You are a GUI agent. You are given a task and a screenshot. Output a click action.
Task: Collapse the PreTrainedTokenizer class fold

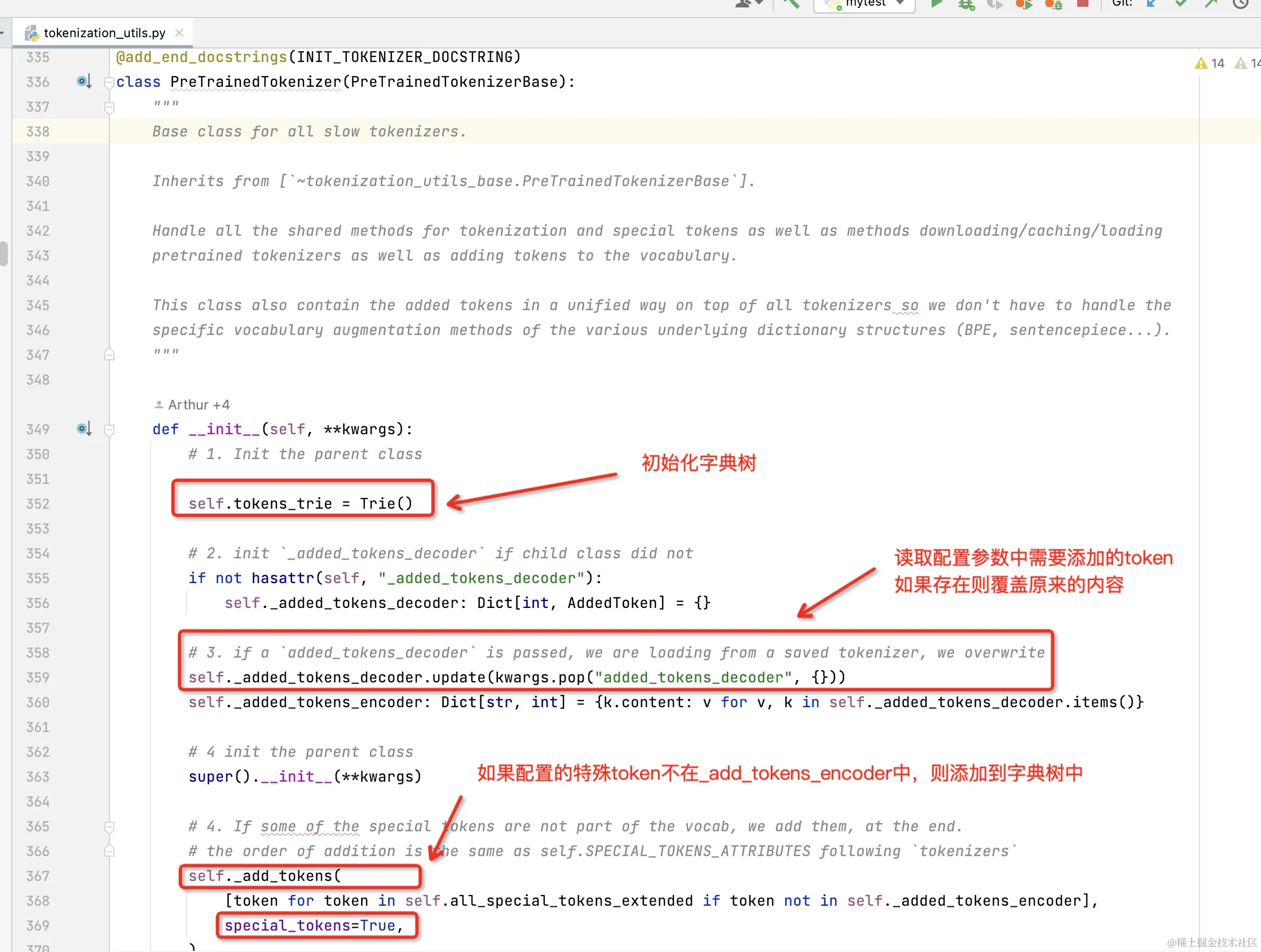pos(109,82)
